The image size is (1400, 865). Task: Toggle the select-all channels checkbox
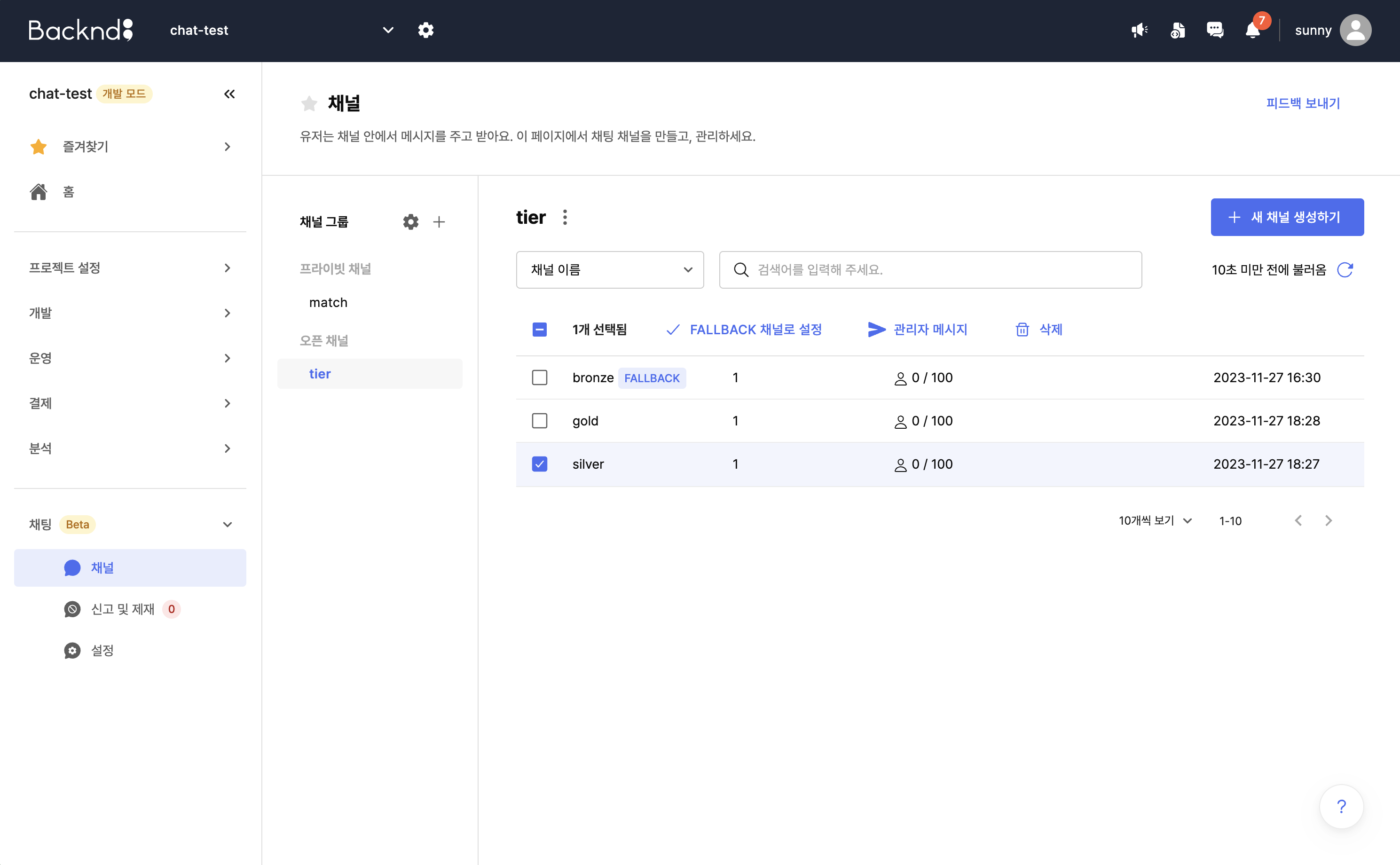click(x=540, y=330)
